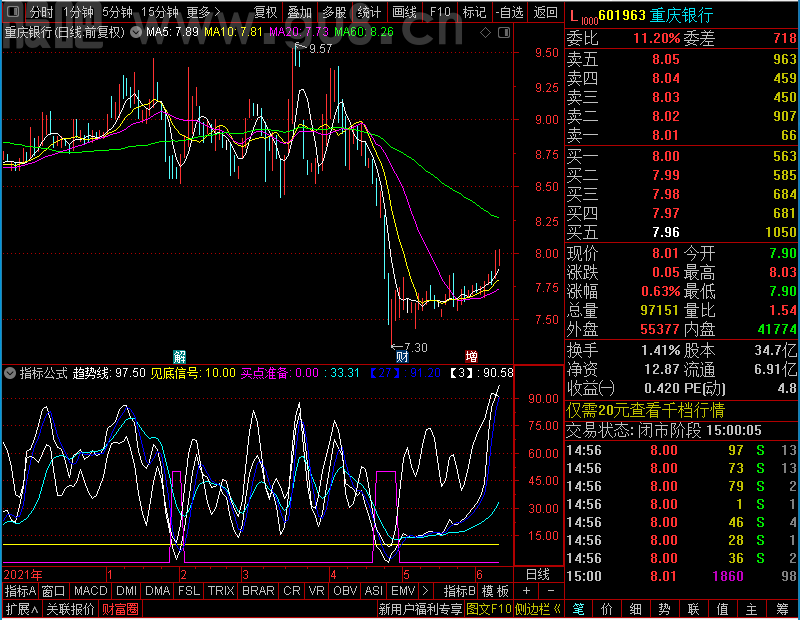Switch indicator to VR

pos(316,591)
